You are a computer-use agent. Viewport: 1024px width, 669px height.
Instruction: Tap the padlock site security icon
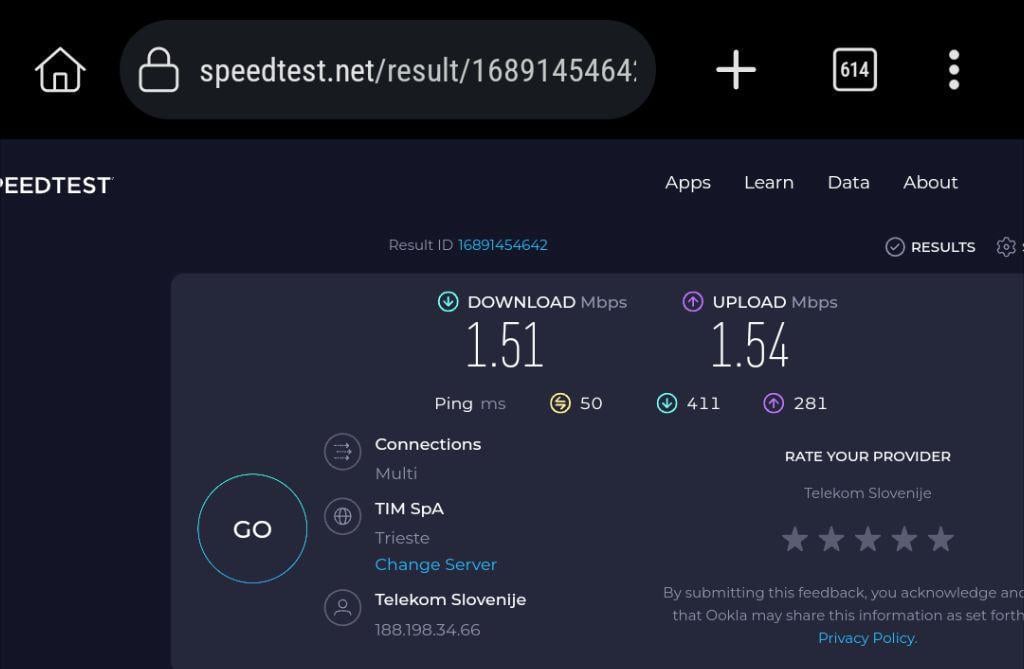point(159,69)
